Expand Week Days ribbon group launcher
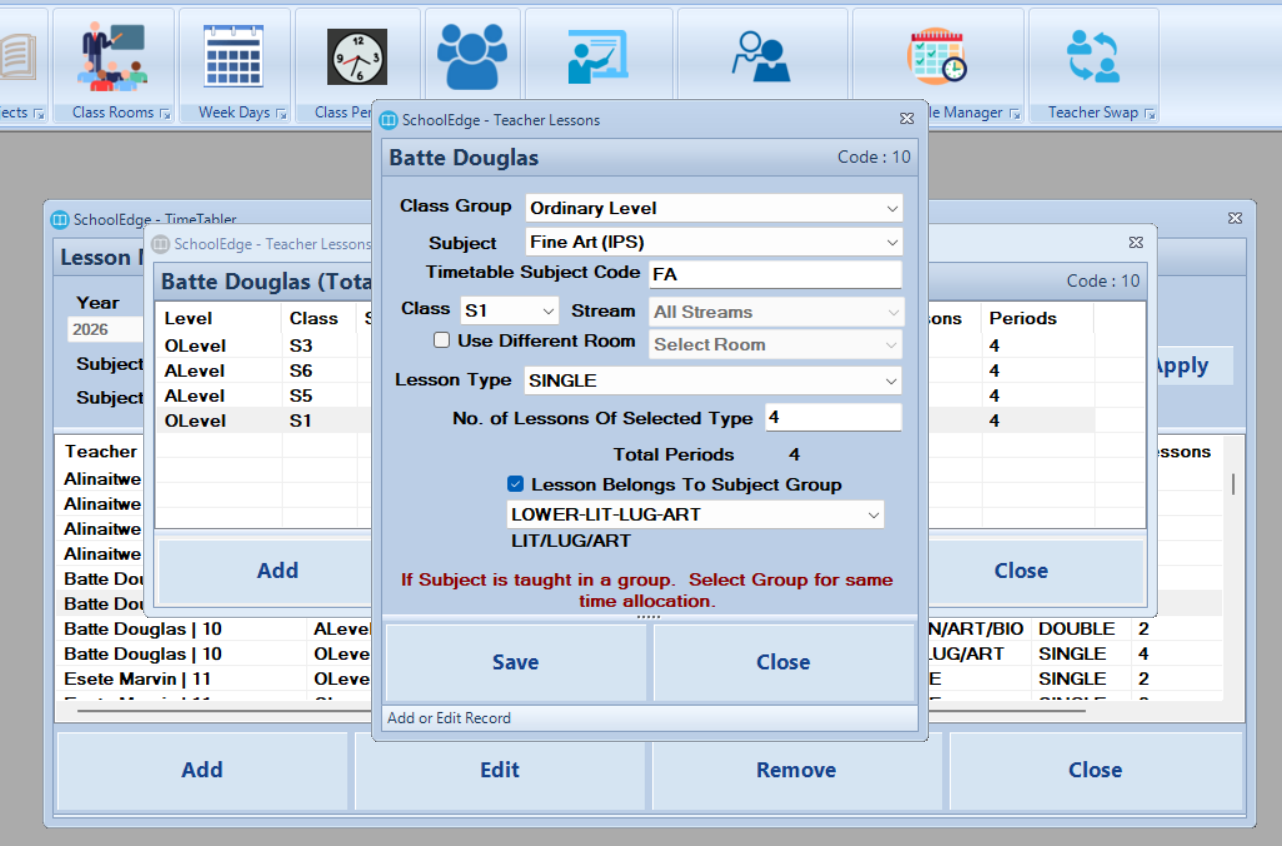Image resolution: width=1282 pixels, height=846 pixels. tap(281, 113)
